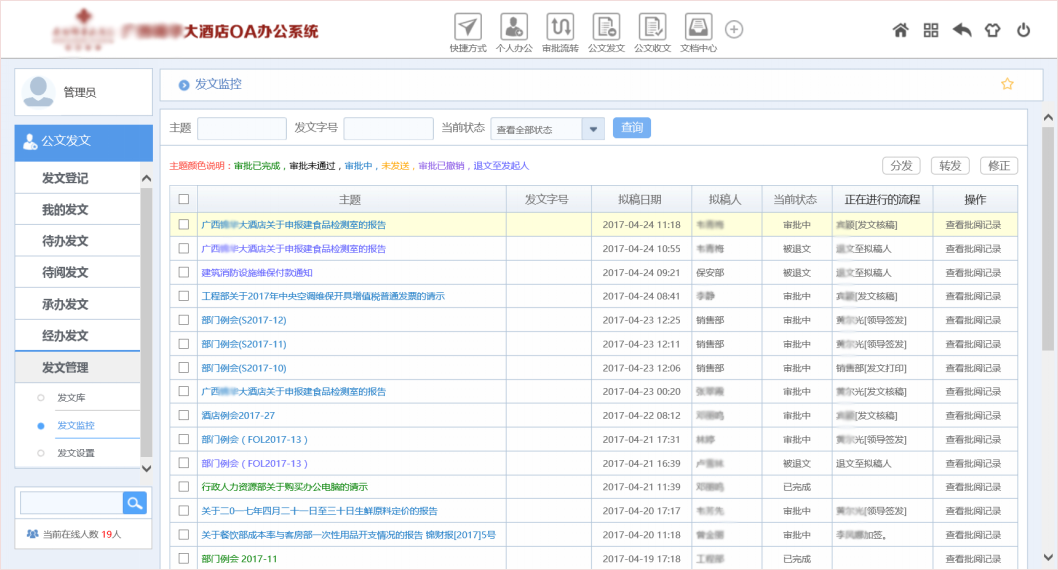Image resolution: width=1058 pixels, height=570 pixels.
Task: Click the power logout icon
Action: coord(1023,30)
